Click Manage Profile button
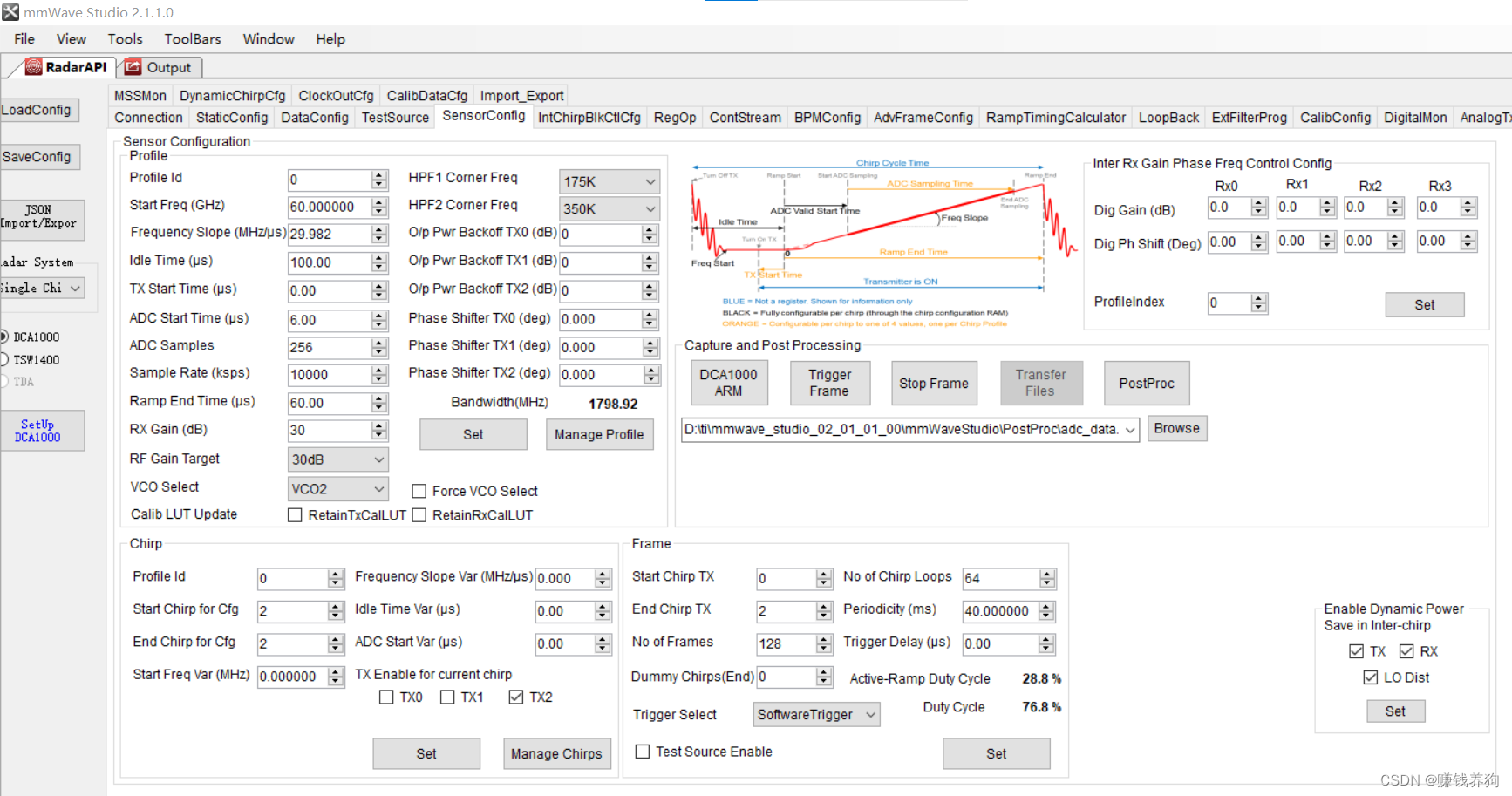The height and width of the screenshot is (796, 1512). (x=599, y=434)
